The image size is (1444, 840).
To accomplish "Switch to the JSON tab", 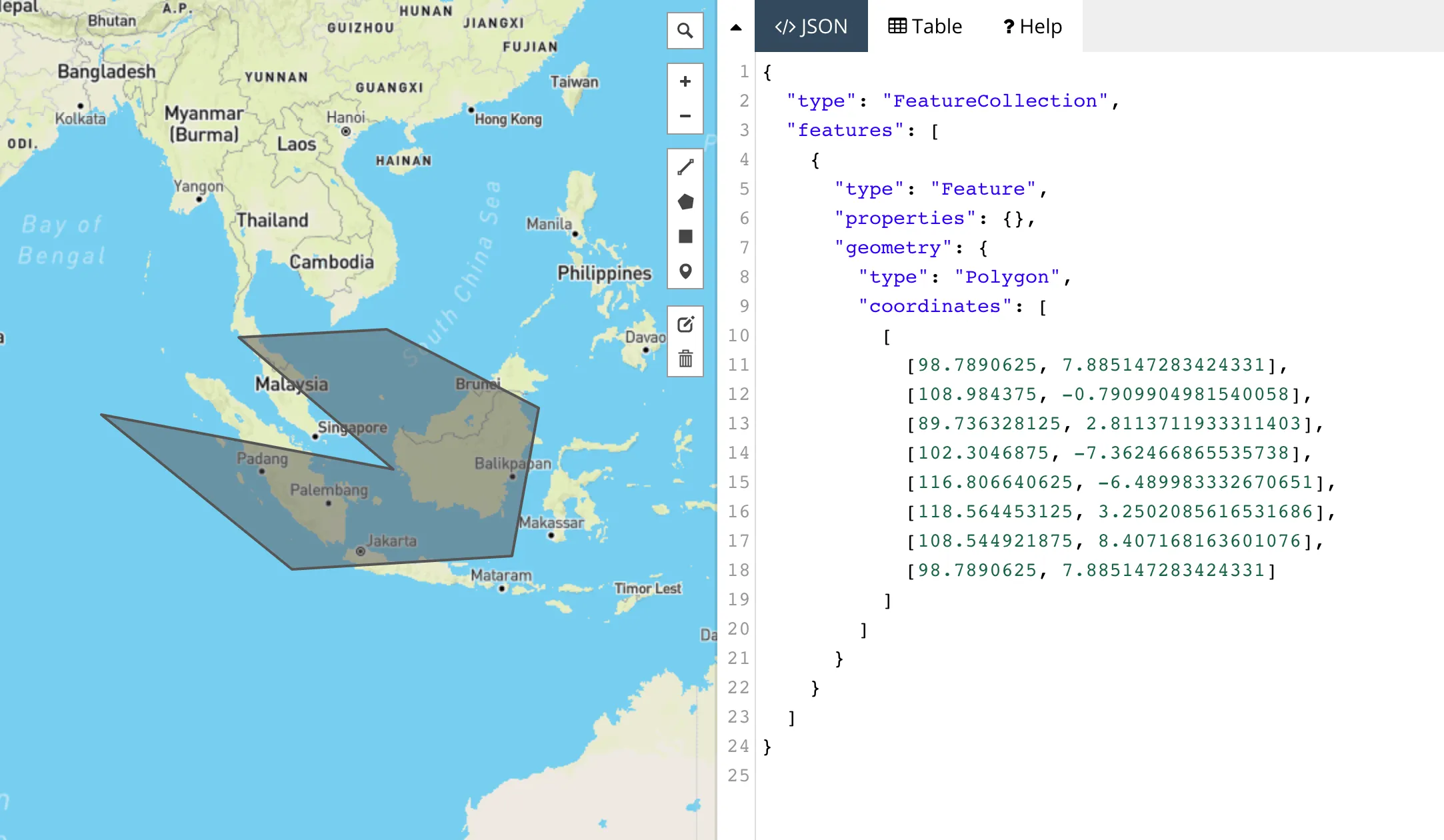I will click(811, 27).
